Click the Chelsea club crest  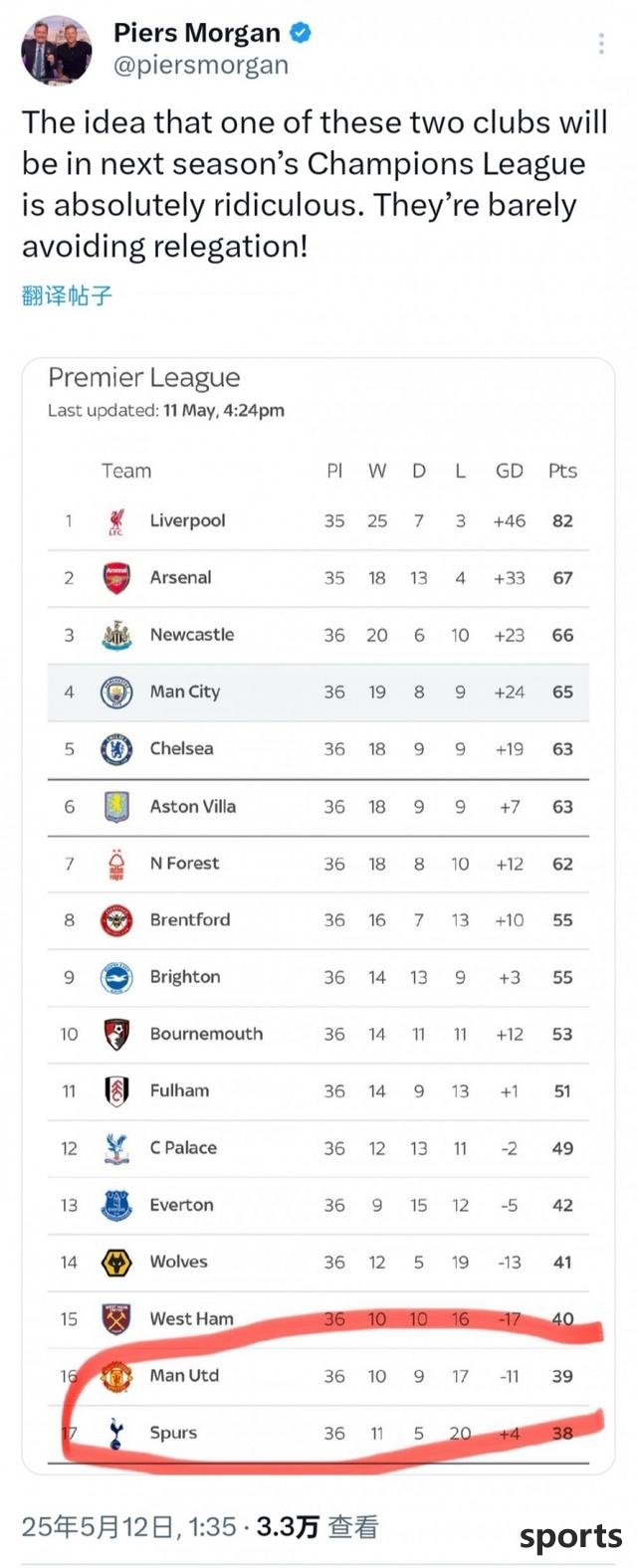(116, 749)
